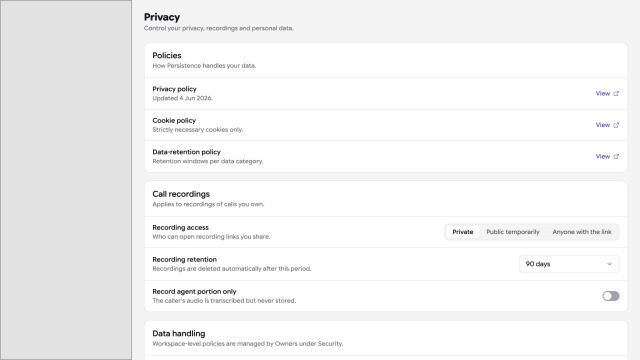Click the 'Privacy' page title
640x360 pixels.
click(162, 17)
